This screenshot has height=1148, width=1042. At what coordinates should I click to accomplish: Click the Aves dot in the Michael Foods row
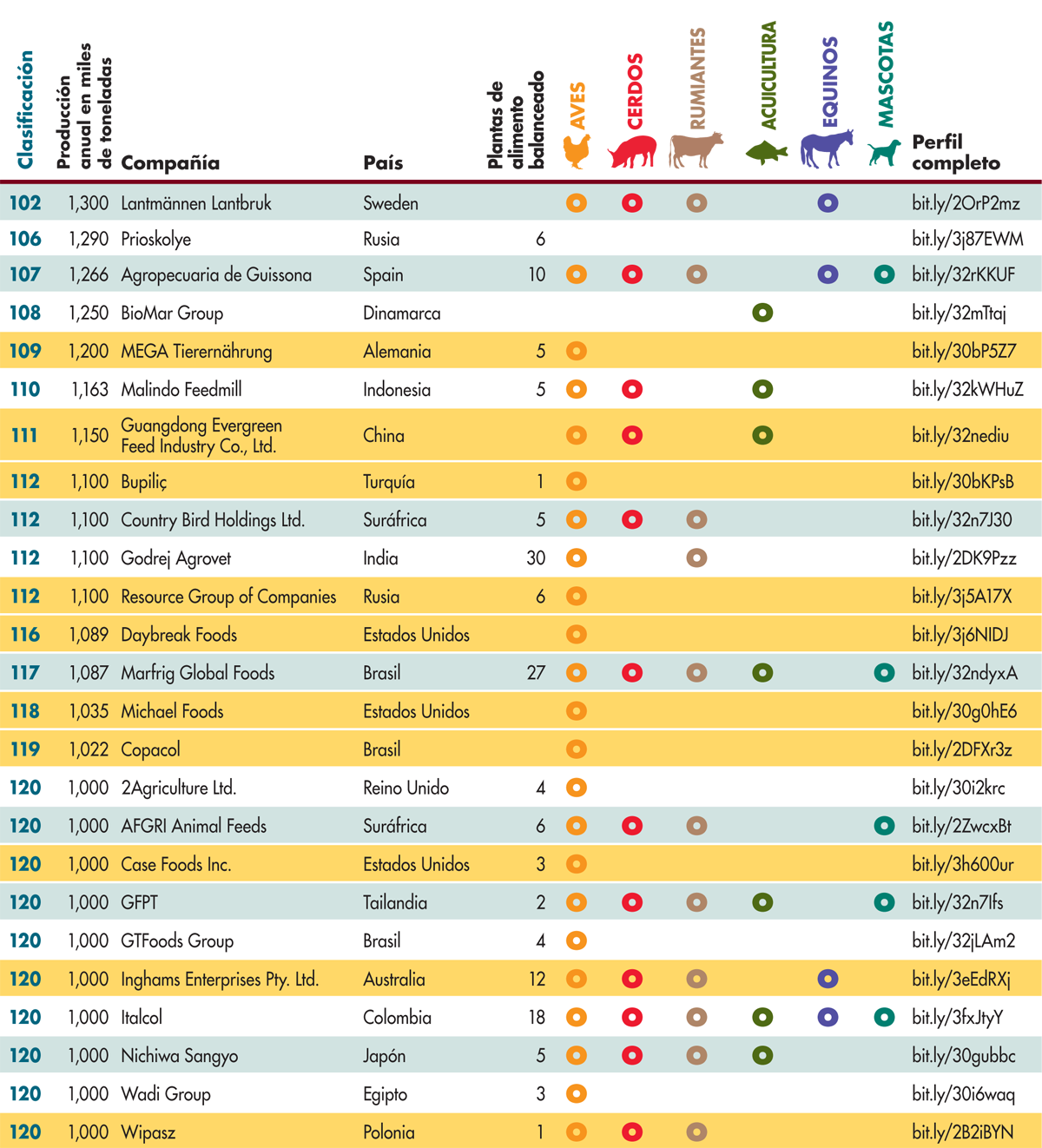[577, 710]
